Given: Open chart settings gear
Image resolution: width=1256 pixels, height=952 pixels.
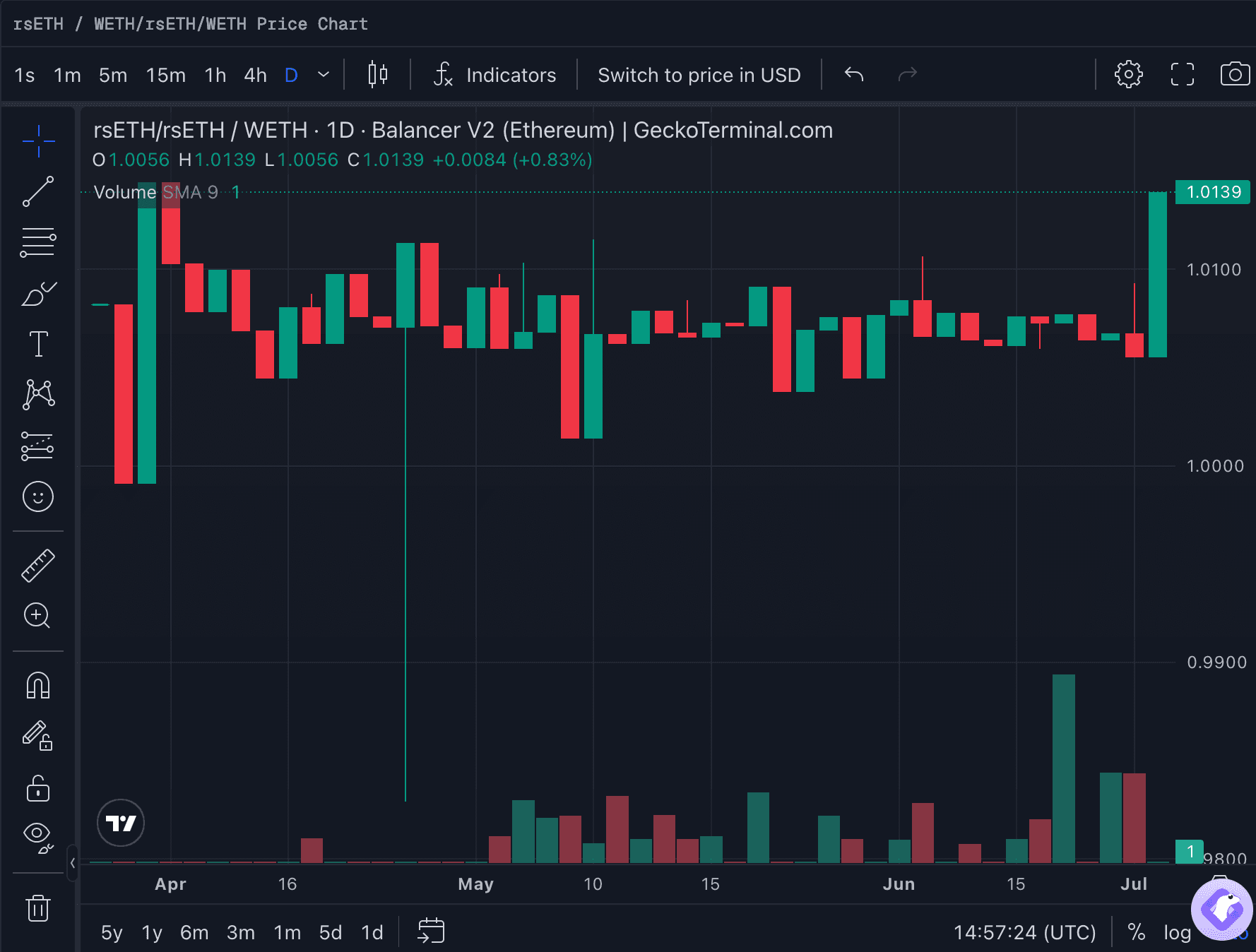Looking at the screenshot, I should point(1128,74).
